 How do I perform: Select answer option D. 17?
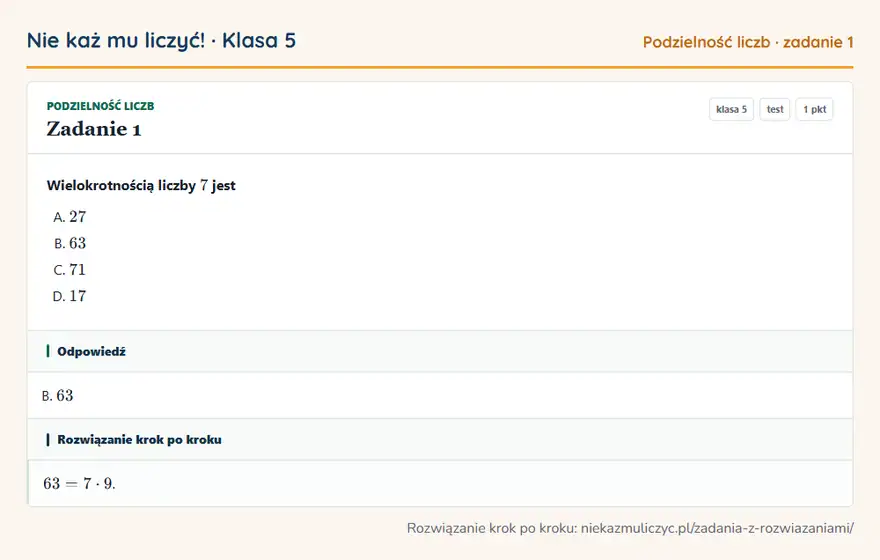[70, 296]
